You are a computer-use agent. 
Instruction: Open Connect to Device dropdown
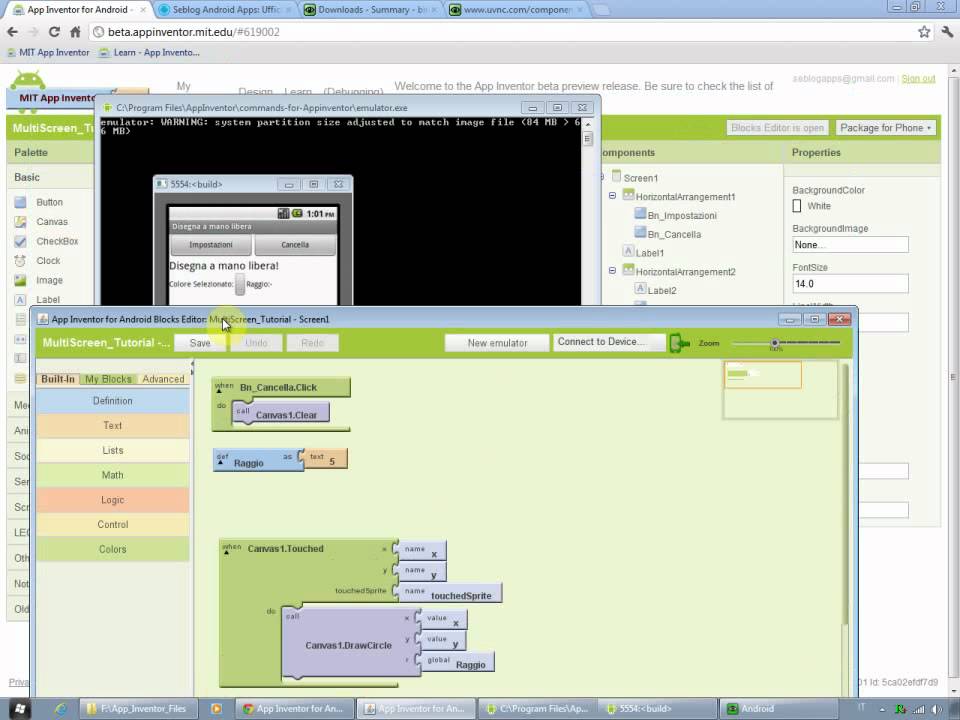609,342
